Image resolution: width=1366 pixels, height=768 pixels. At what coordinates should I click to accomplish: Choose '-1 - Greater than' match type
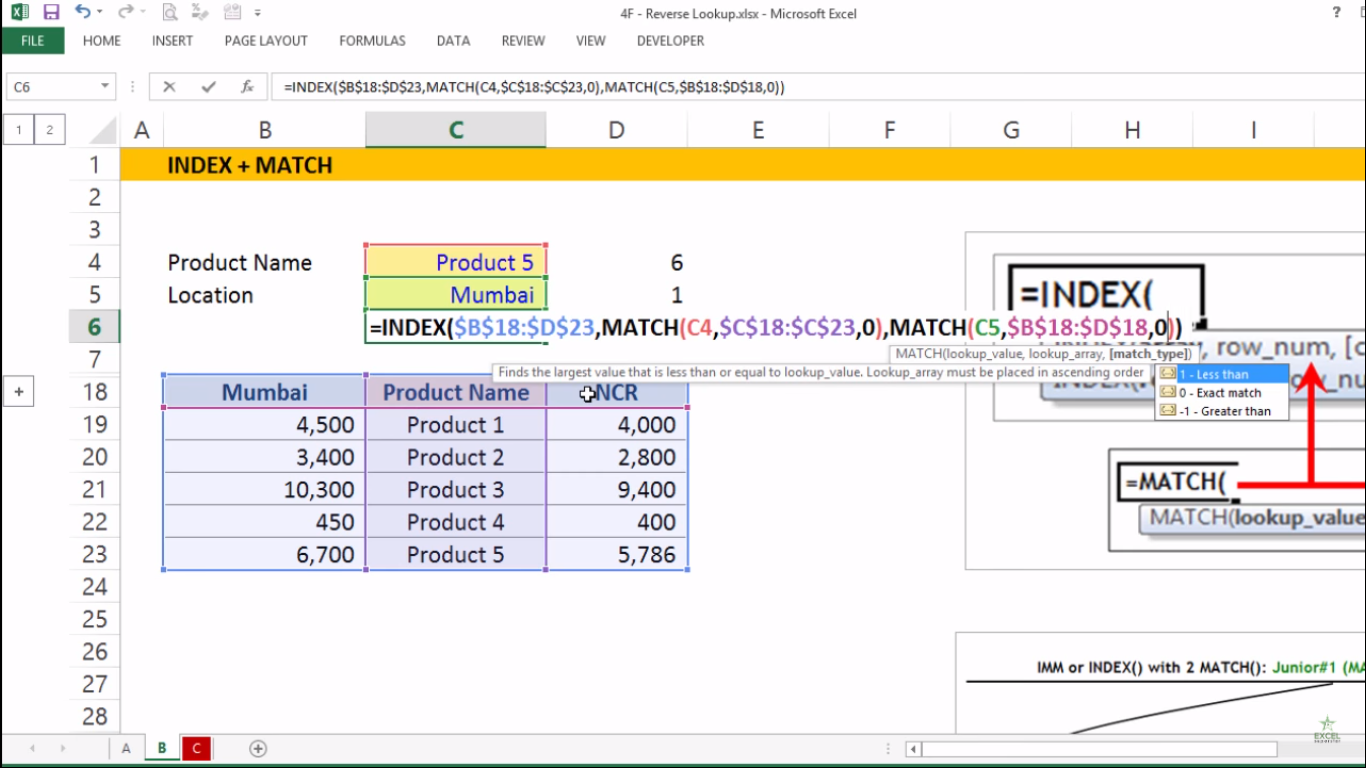click(x=1221, y=410)
